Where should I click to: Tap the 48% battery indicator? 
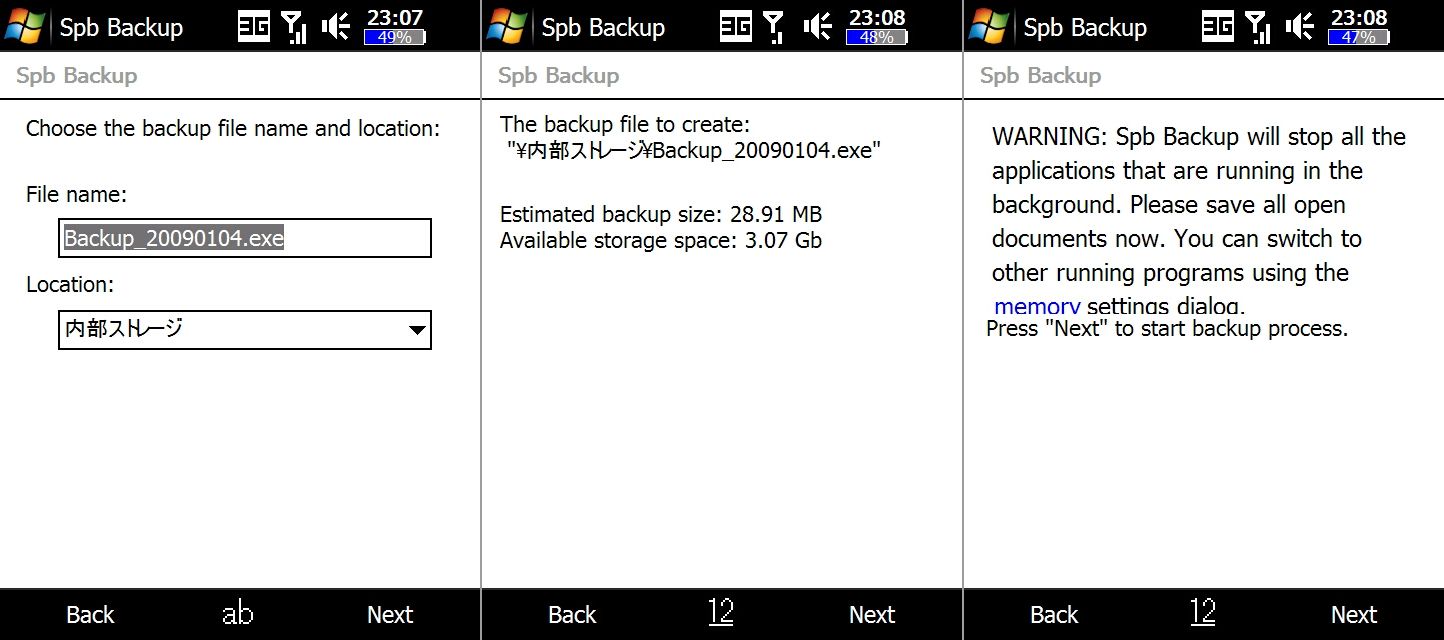pyautogui.click(x=876, y=38)
